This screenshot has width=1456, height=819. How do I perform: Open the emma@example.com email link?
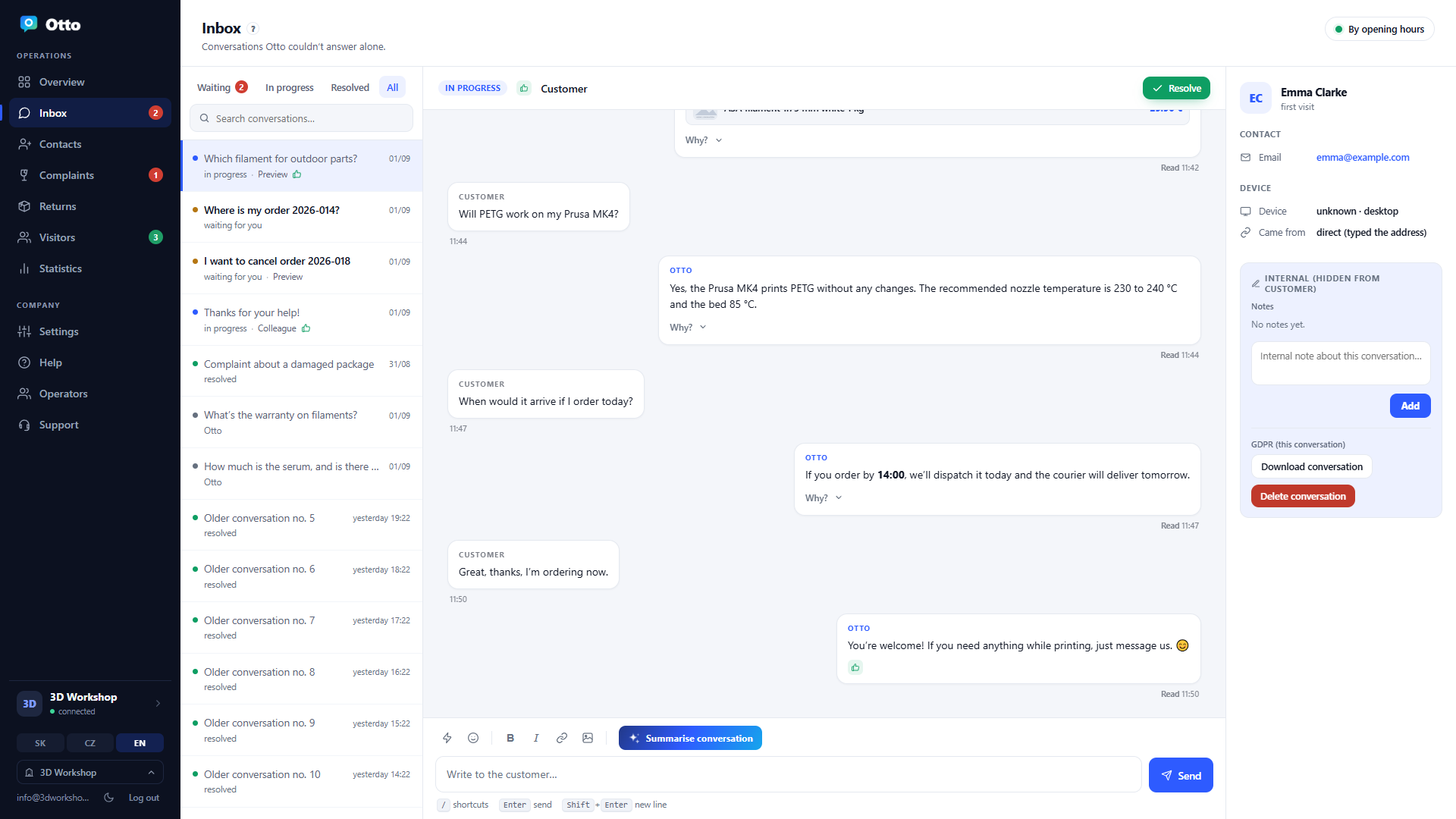pos(1363,157)
